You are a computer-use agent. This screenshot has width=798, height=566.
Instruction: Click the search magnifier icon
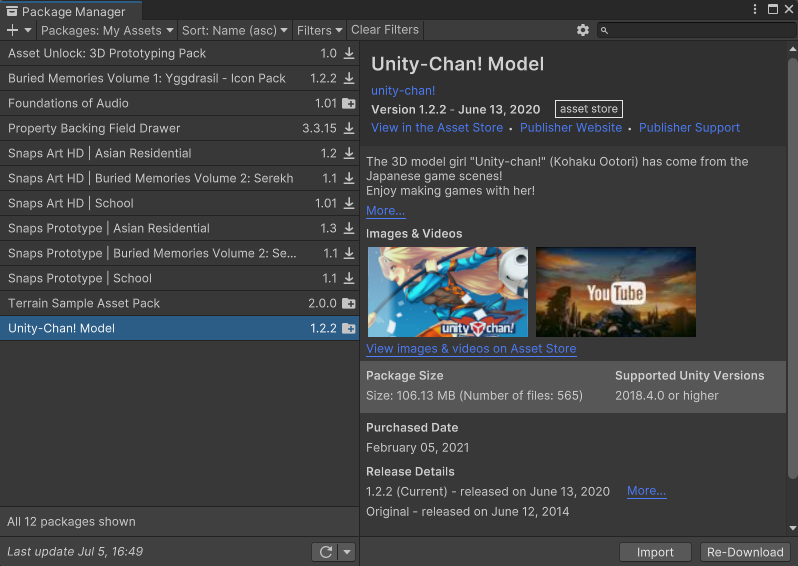[604, 31]
